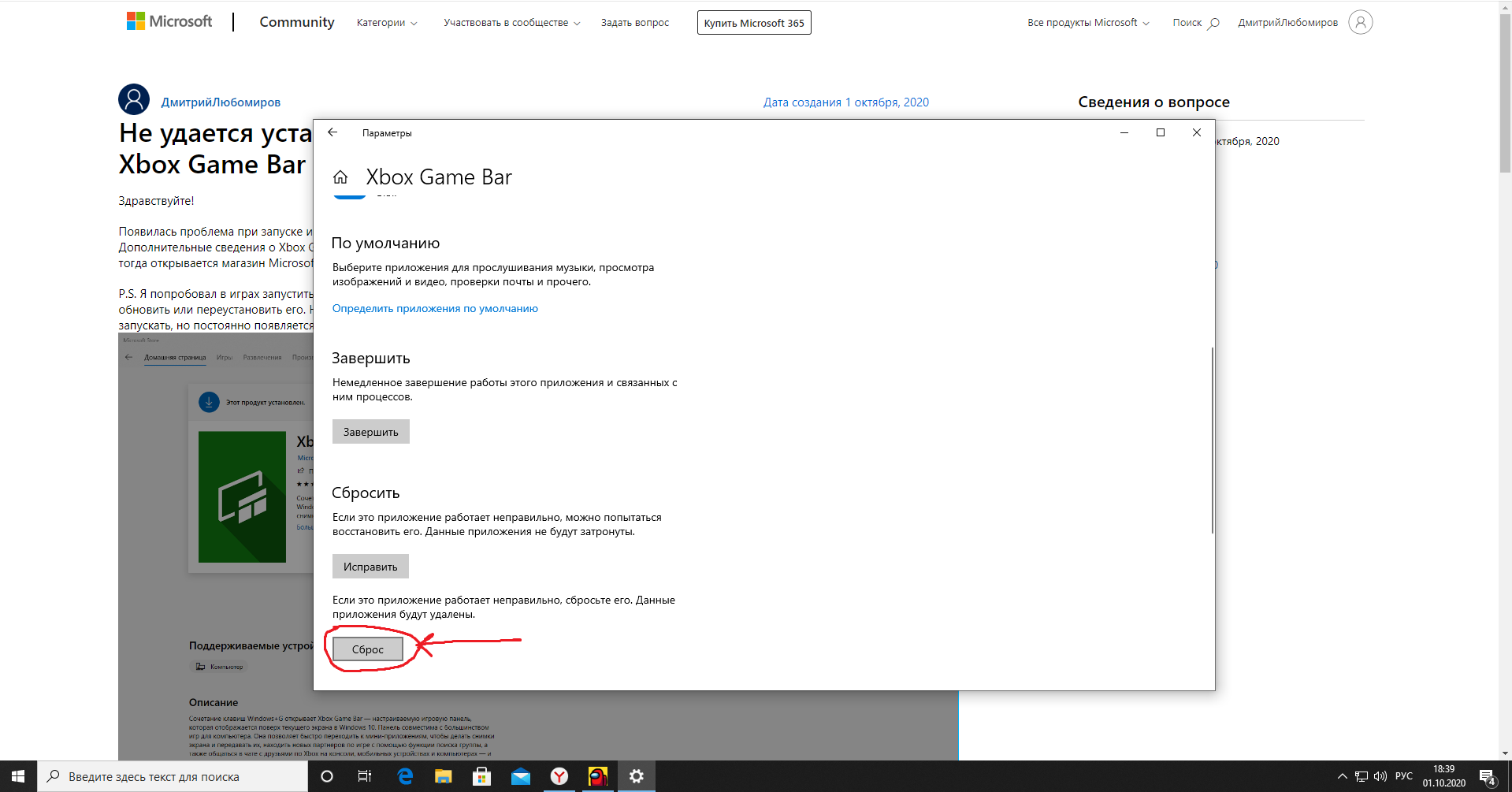Switch the РУС input language indicator

[1404, 776]
